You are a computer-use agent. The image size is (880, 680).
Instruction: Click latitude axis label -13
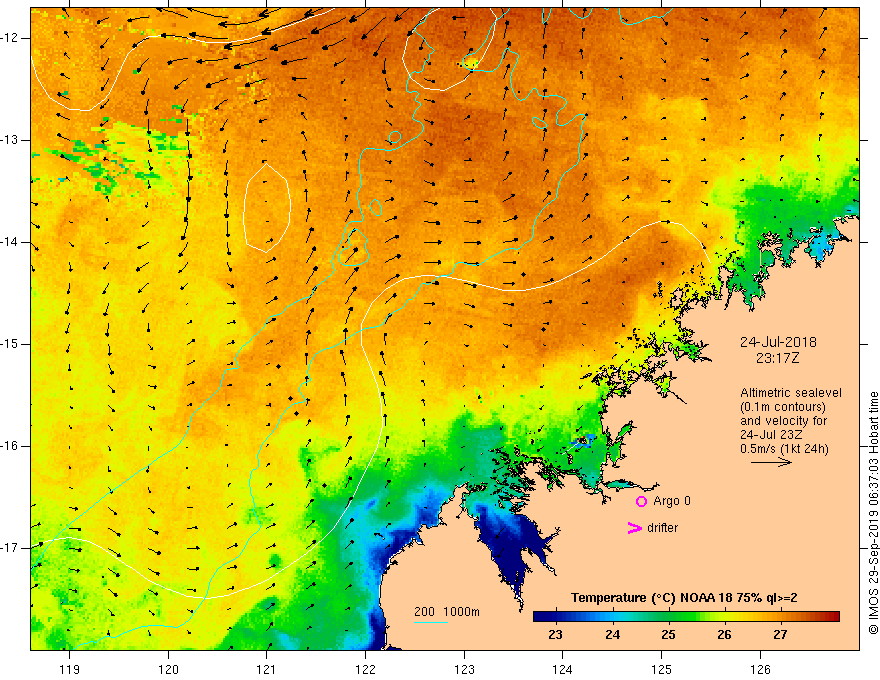tap(10, 140)
